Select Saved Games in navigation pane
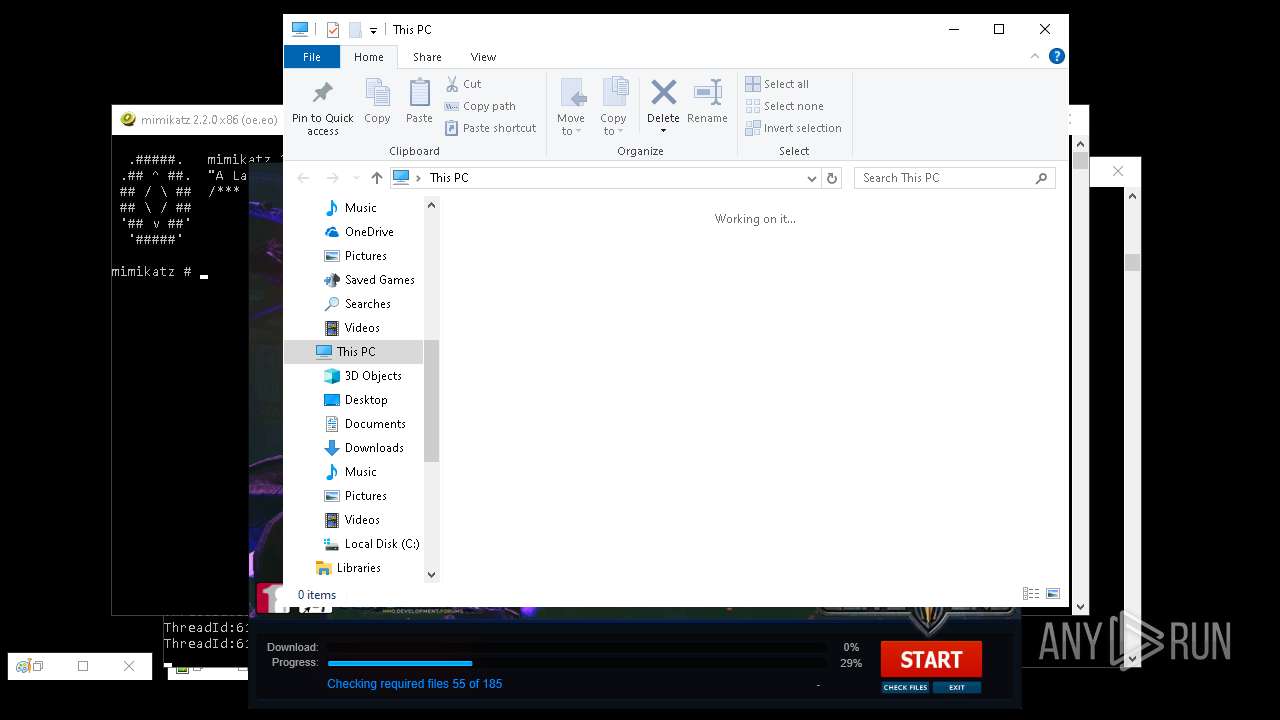Screen dimensions: 1280x720 coord(368,280)
